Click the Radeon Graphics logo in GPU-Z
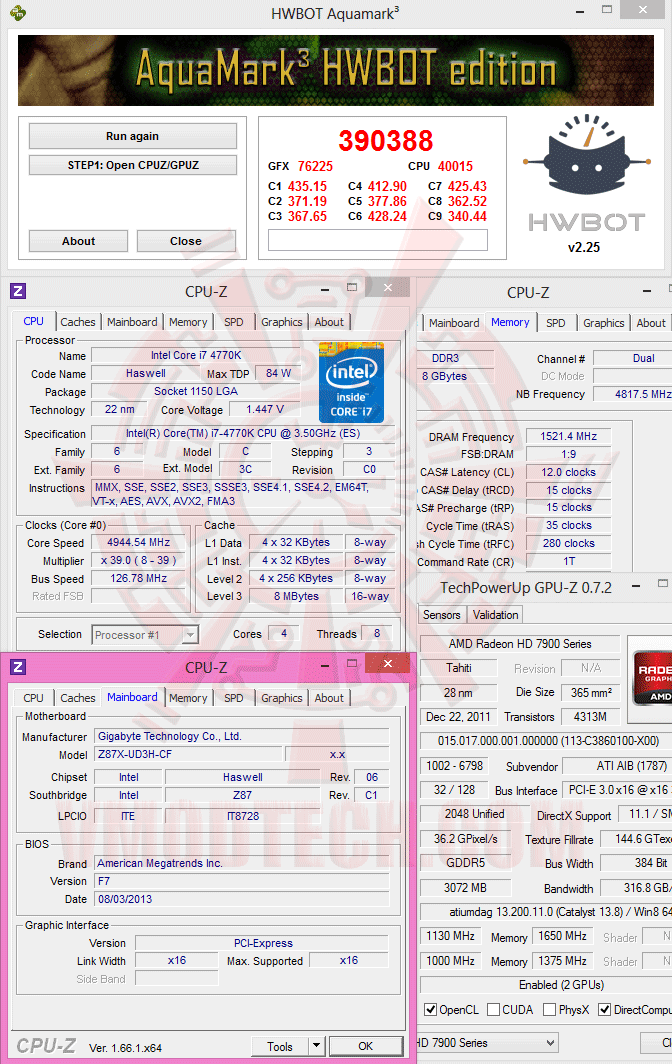The height and width of the screenshot is (1064, 672). click(x=653, y=678)
